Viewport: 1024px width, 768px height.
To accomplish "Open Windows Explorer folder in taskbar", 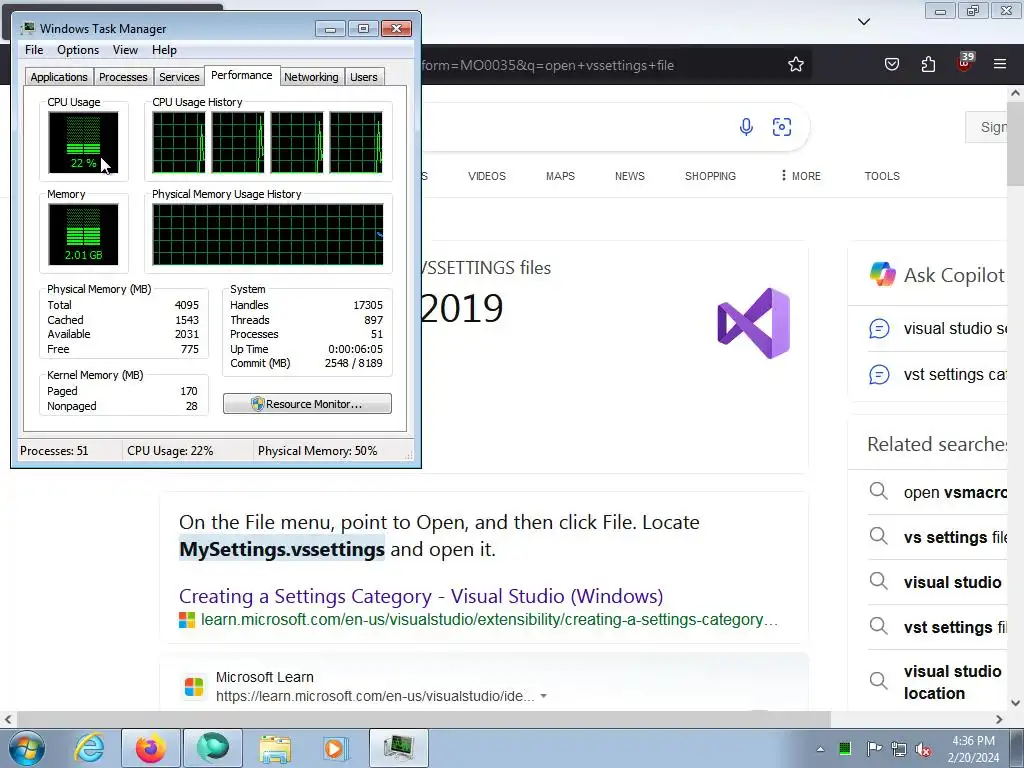I will pos(275,748).
